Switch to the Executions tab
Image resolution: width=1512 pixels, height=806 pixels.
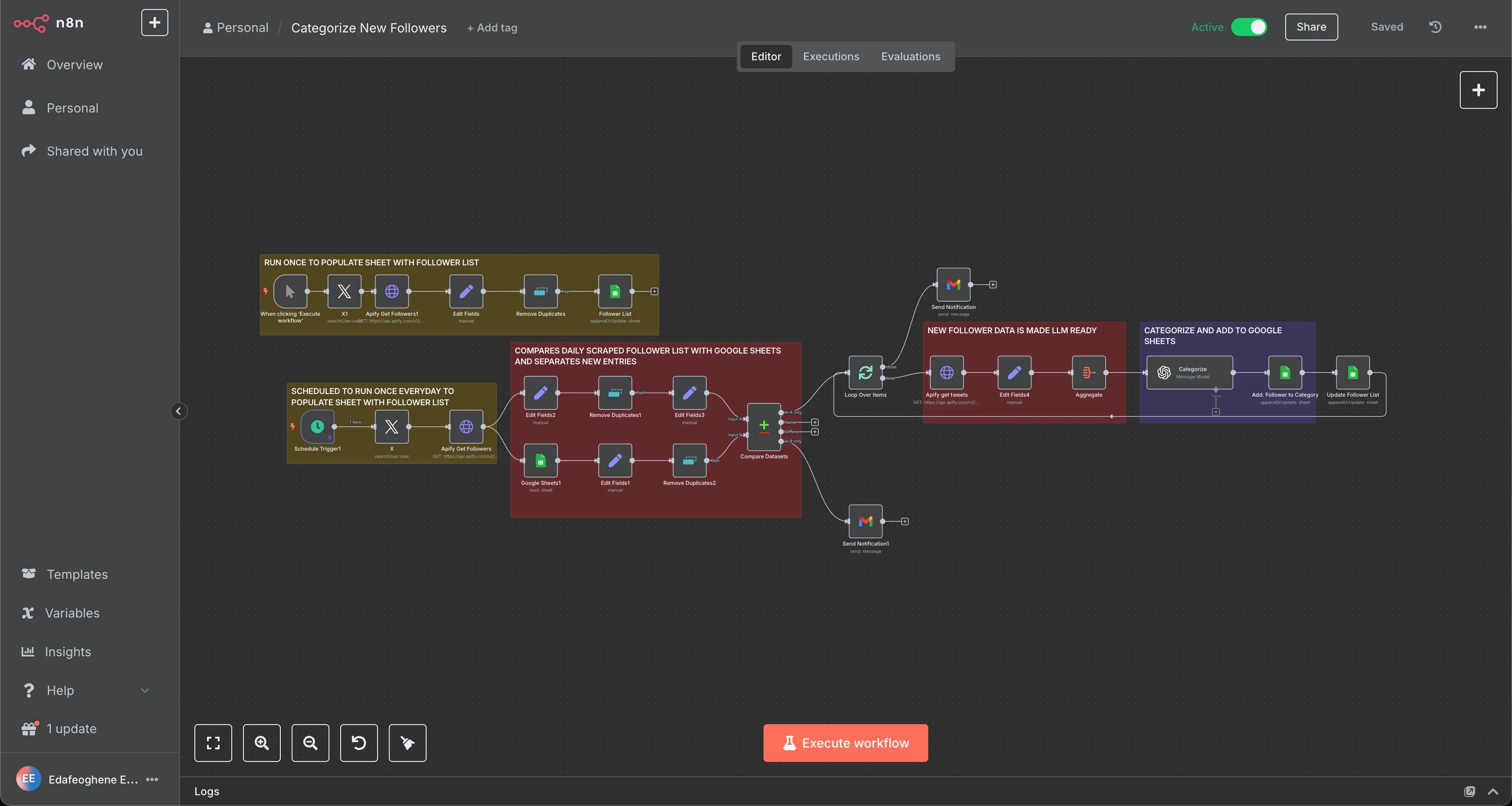[831, 56]
